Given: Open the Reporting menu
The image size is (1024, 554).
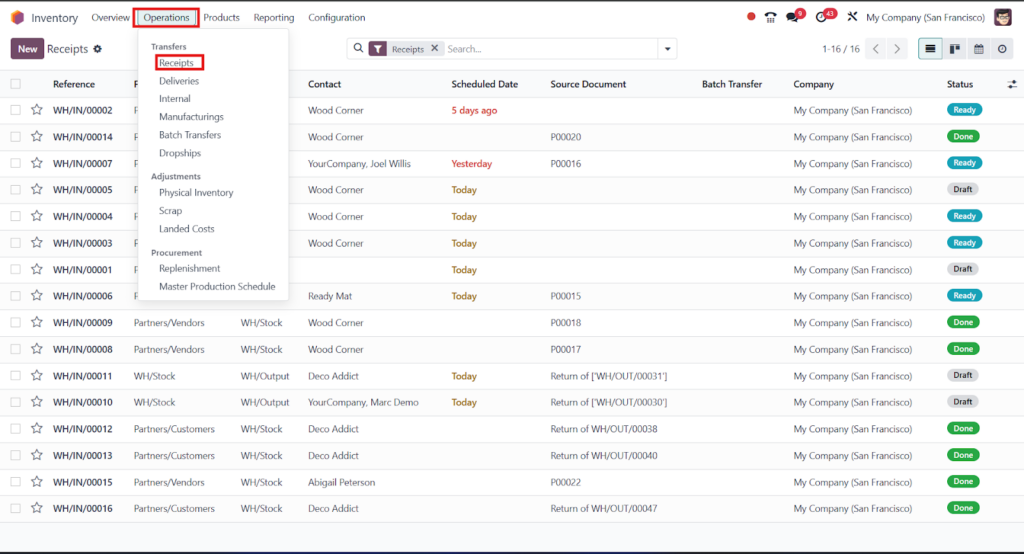Looking at the screenshot, I should click(274, 18).
